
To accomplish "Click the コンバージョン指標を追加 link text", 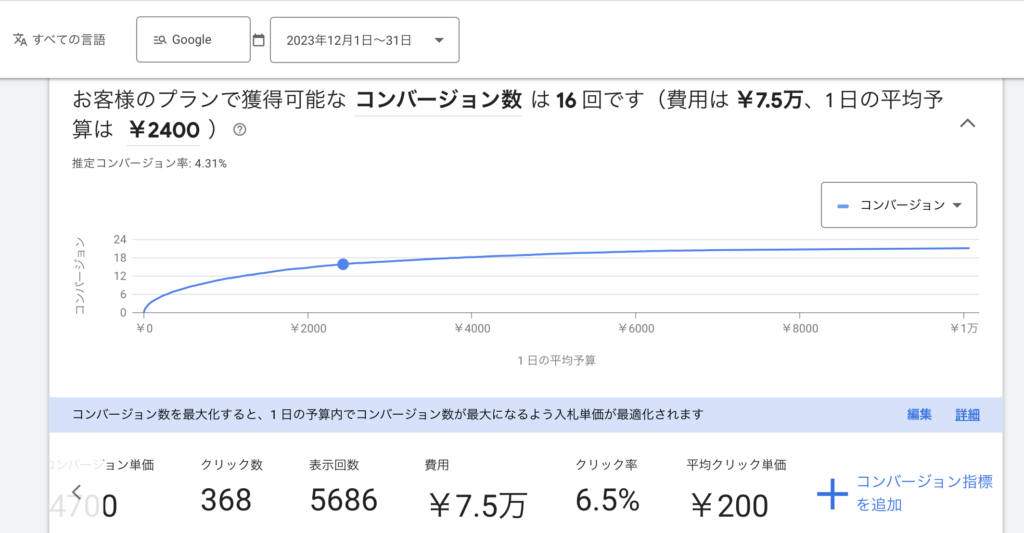I will point(923,493).
